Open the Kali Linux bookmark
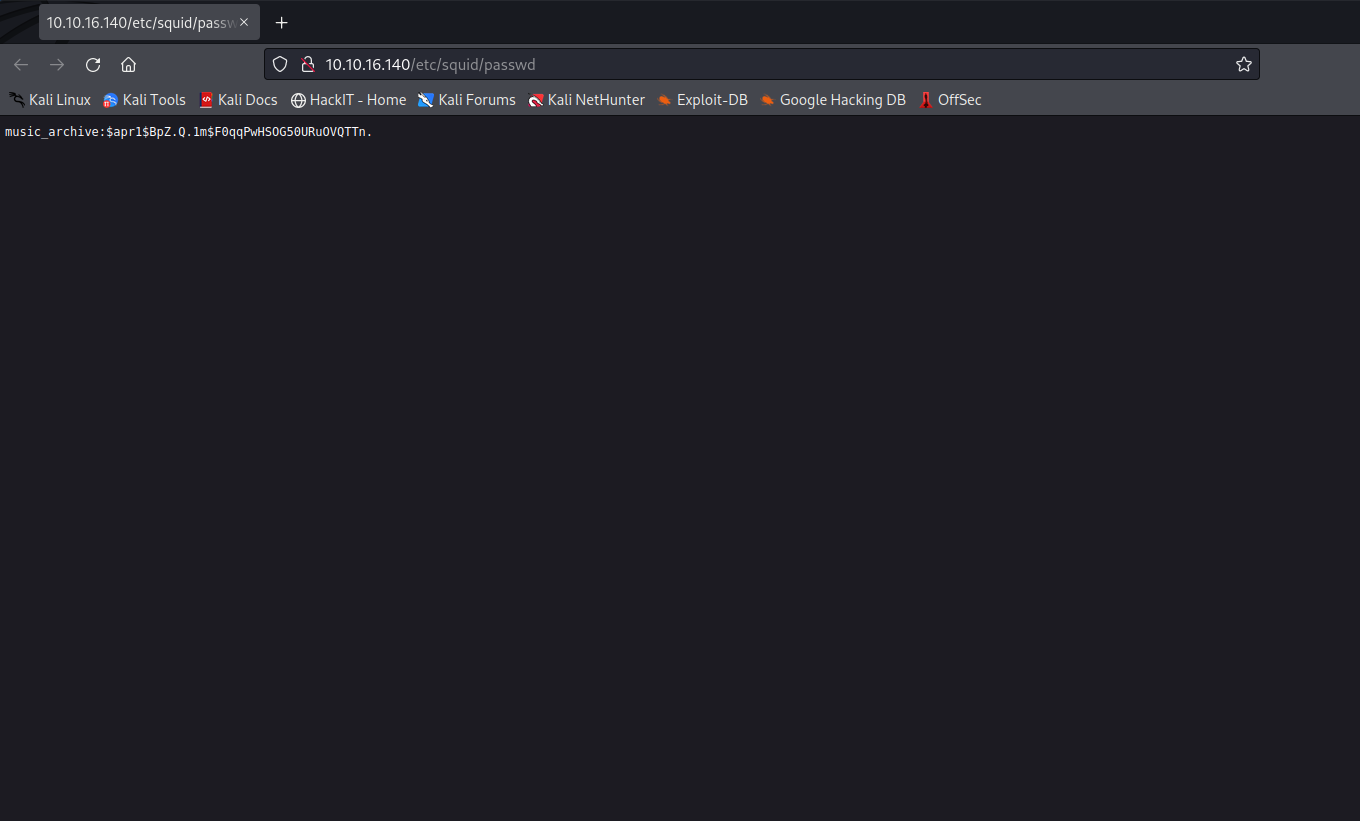Viewport: 1360px width, 821px height. (x=50, y=100)
